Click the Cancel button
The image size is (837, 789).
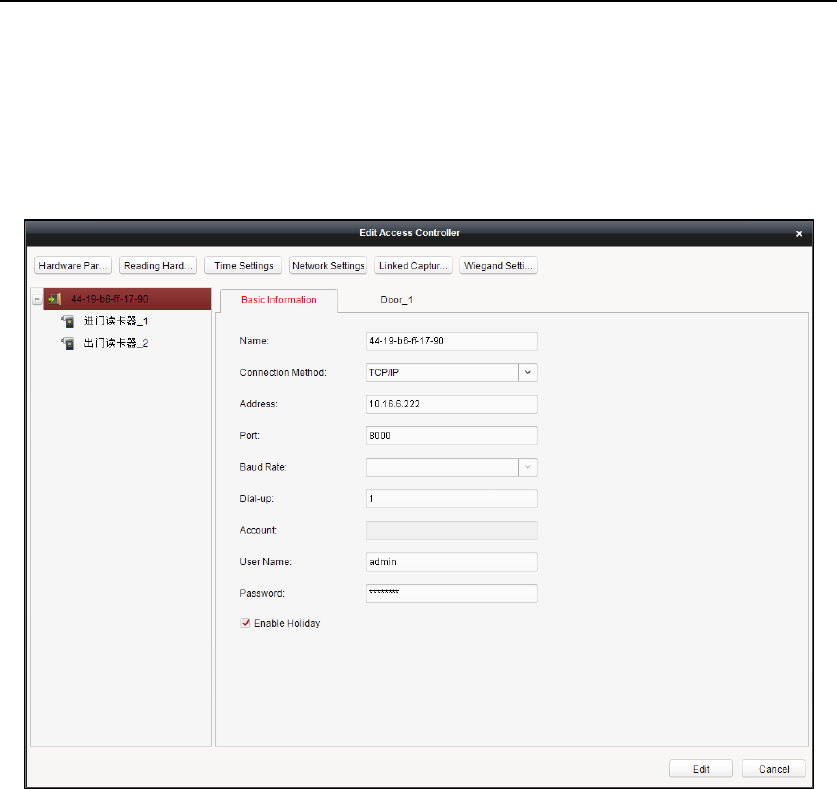[x=774, y=769]
